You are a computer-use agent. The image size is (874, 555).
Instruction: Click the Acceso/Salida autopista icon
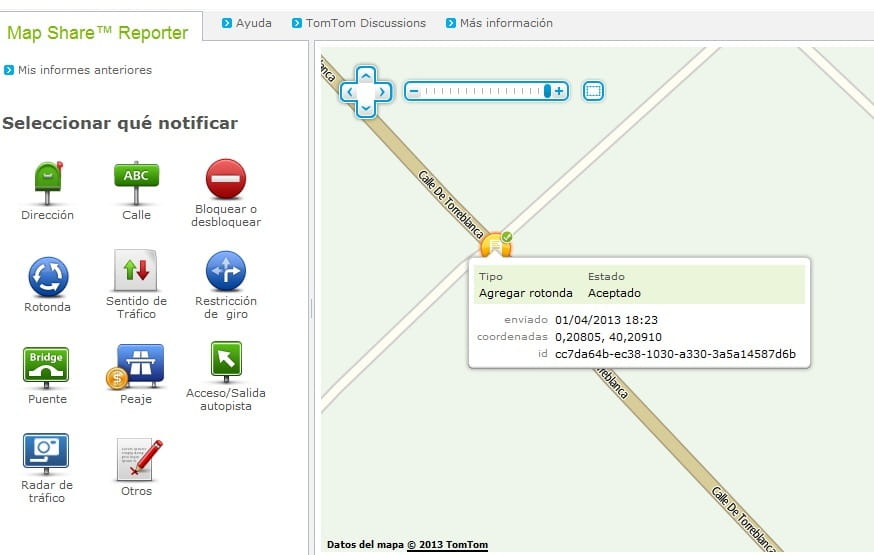(226, 362)
